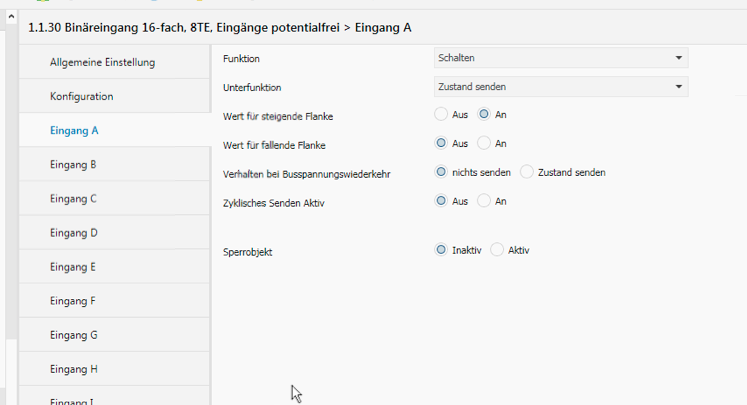Switch to the Konfiguration tab
This screenshot has width=747, height=405.
pos(81,96)
